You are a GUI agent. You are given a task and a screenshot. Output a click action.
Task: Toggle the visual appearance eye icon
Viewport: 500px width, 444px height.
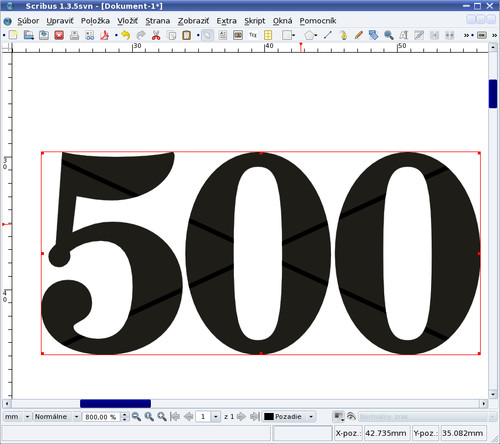tap(351, 416)
